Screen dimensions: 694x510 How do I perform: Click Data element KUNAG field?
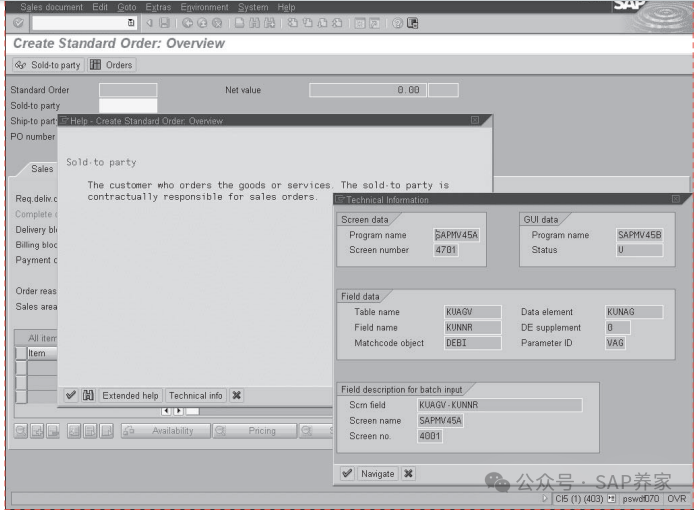[x=634, y=312]
